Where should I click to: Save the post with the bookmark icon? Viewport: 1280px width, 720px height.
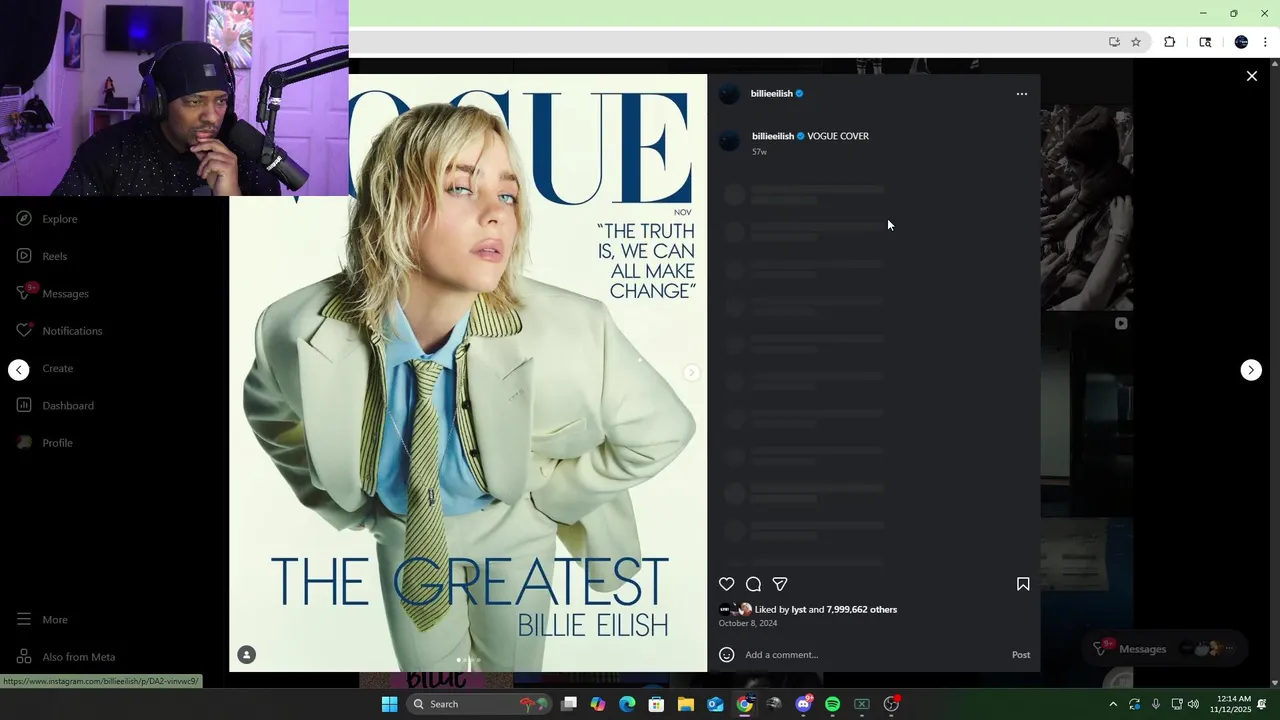coord(1023,584)
